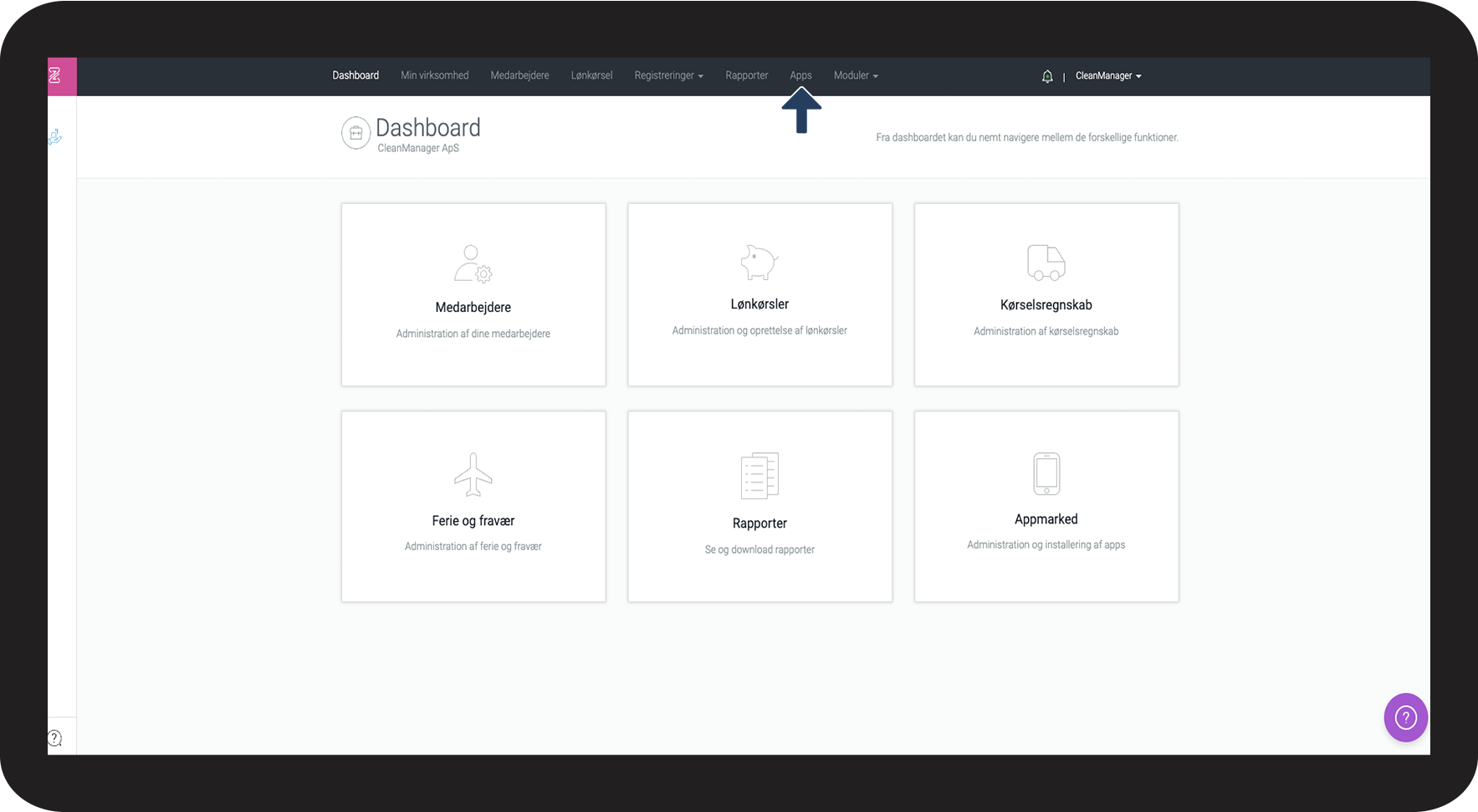
Task: Click 'Administration og installering af apps' text
Action: click(1046, 544)
